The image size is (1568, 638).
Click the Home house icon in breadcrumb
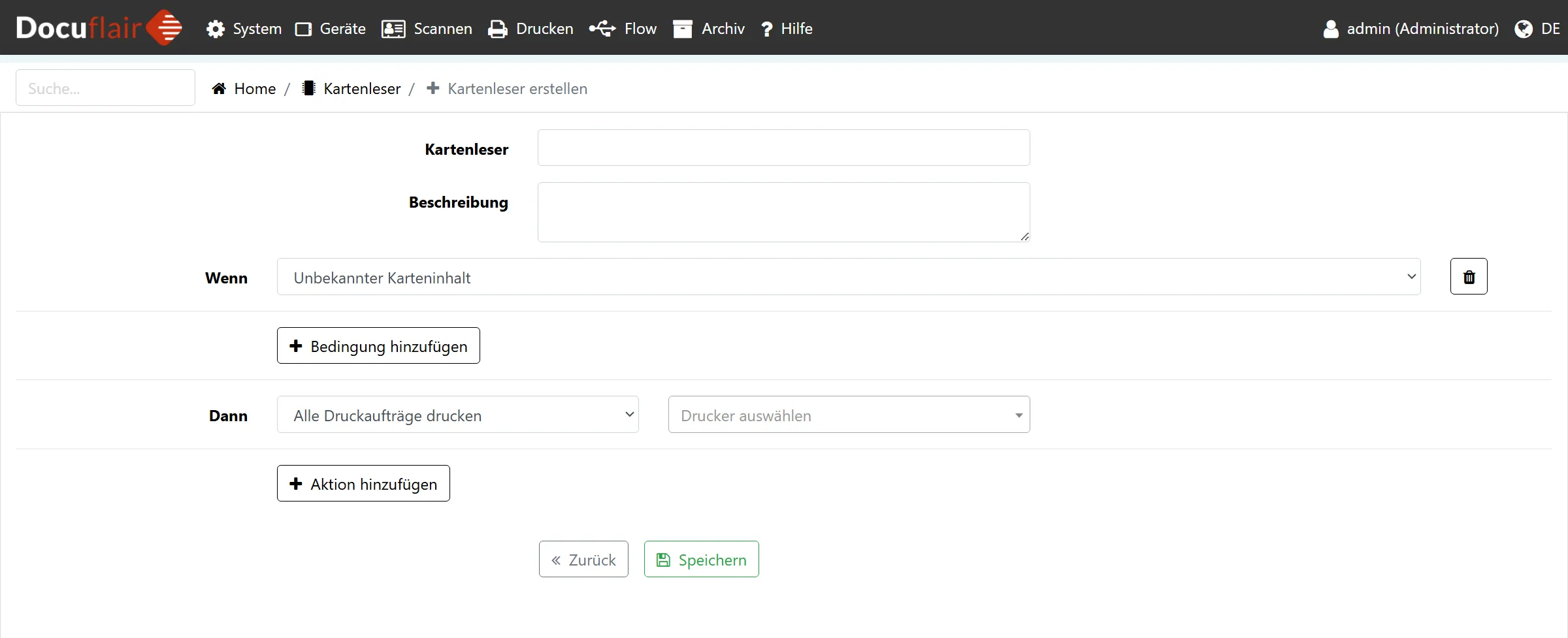219,89
